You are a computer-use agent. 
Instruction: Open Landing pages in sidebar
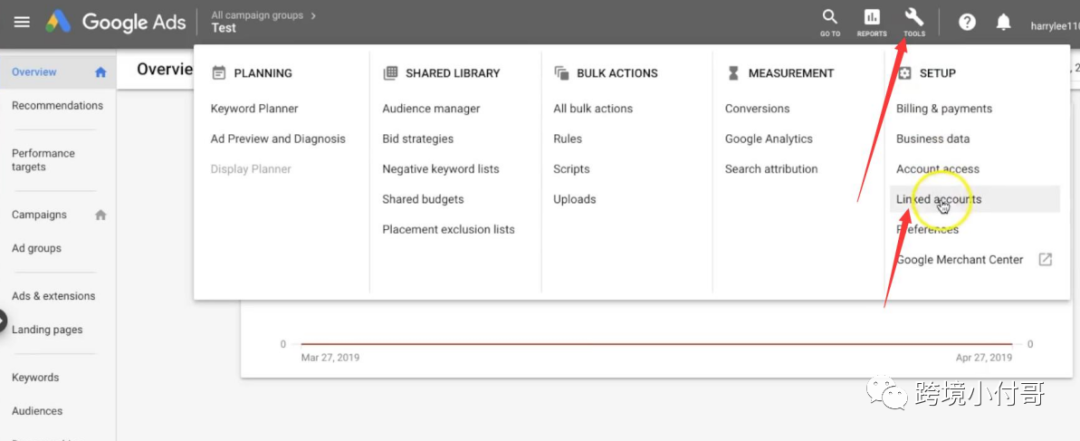[47, 330]
